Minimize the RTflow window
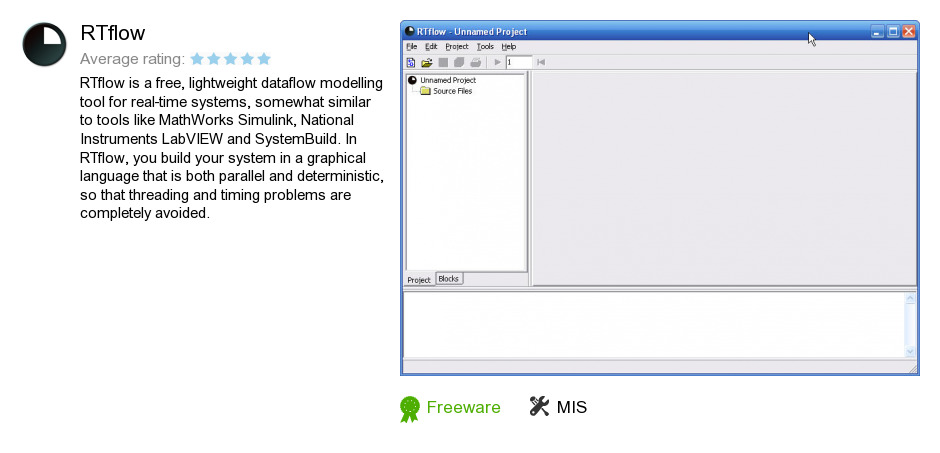This screenshot has width=940, height=453. pos(877,31)
